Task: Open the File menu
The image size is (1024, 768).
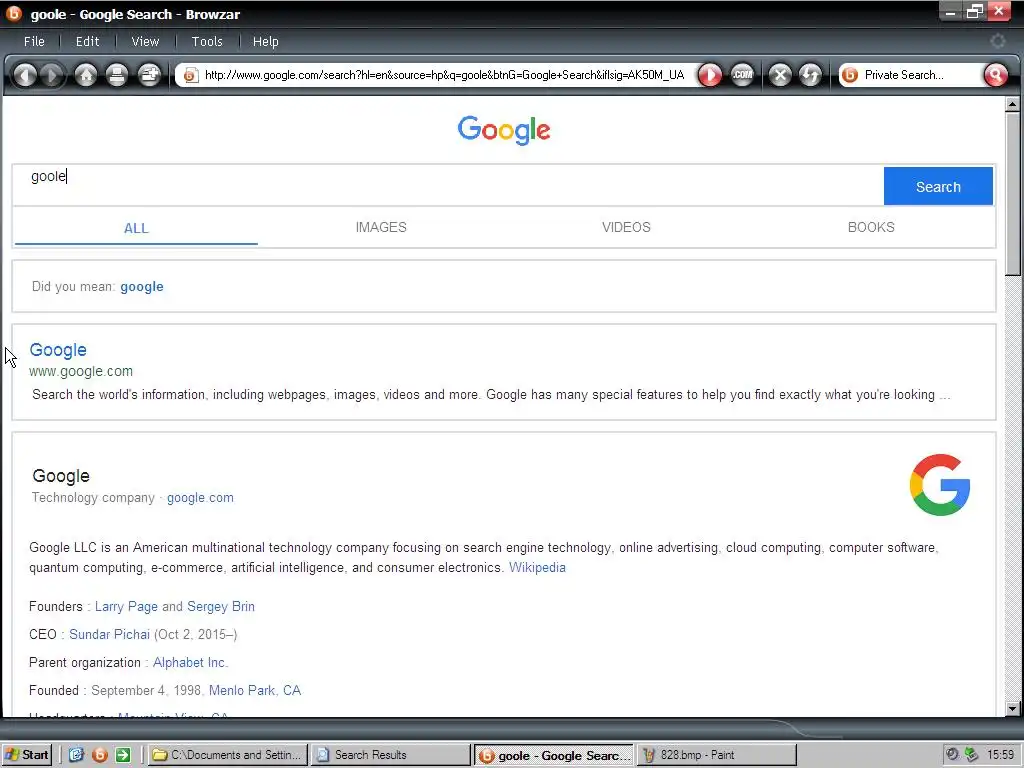Action: (34, 41)
